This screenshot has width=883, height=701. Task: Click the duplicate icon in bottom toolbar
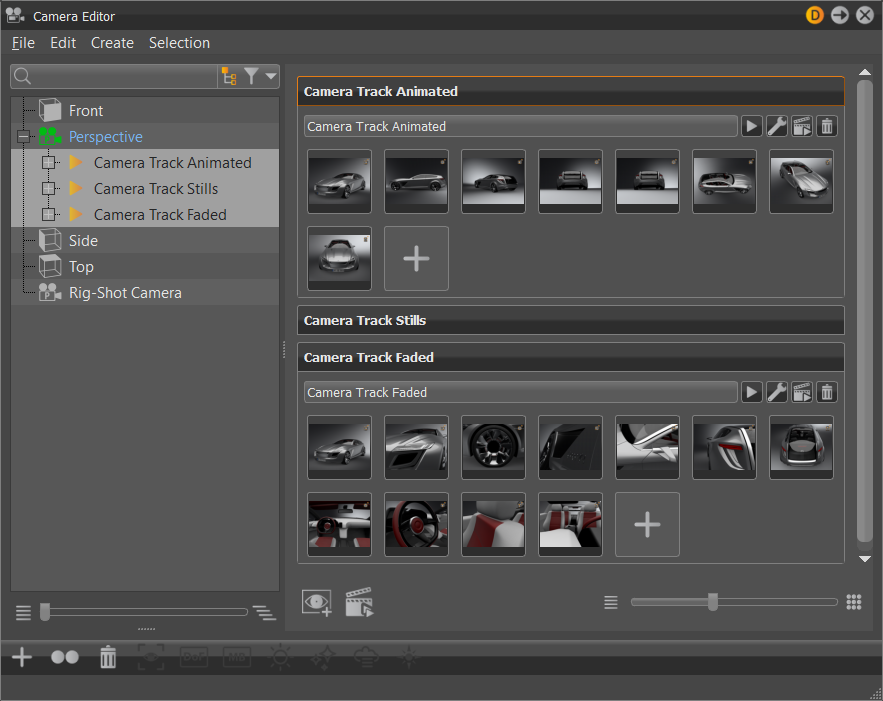65,657
